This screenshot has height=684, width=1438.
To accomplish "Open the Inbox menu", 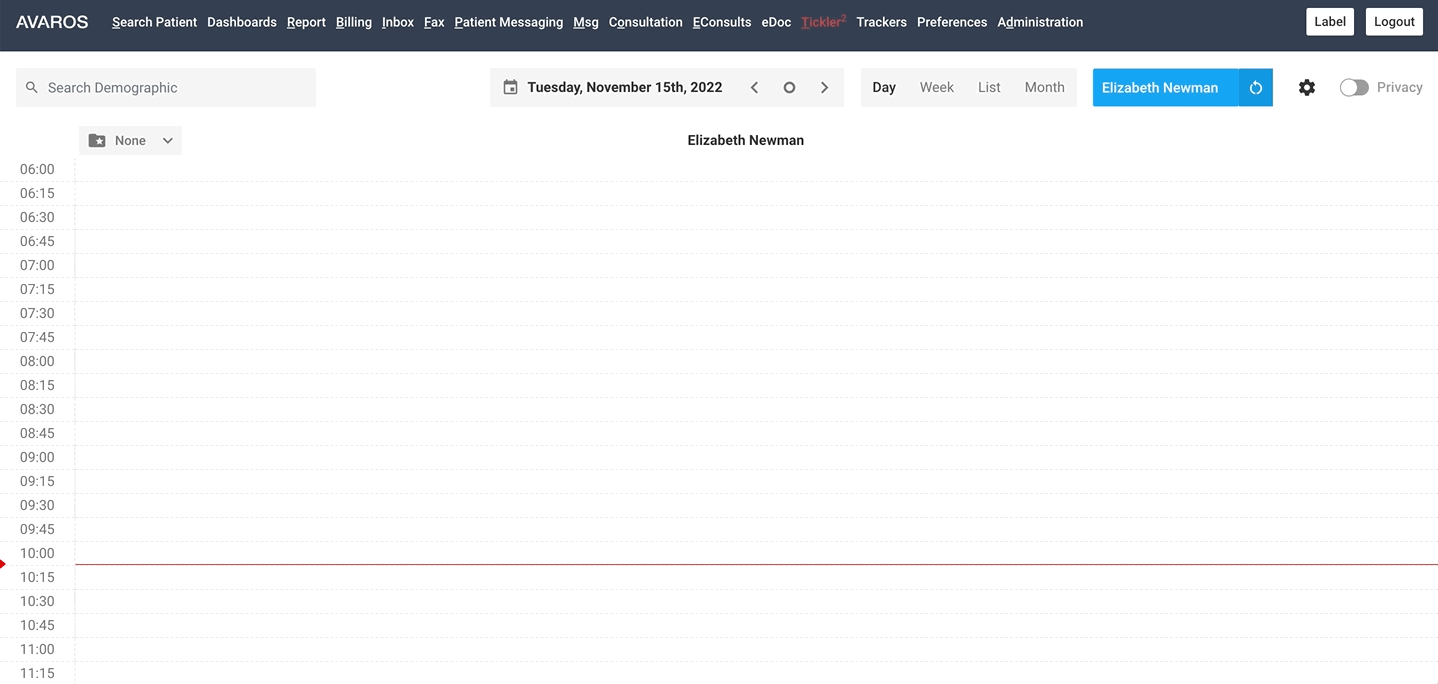I will (x=397, y=22).
